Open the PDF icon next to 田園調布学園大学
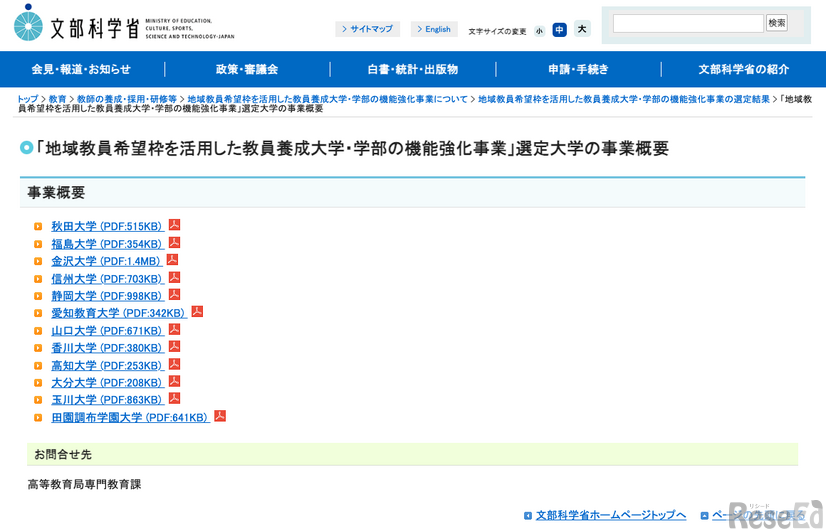Screen dimensions: 826x531 (220, 416)
